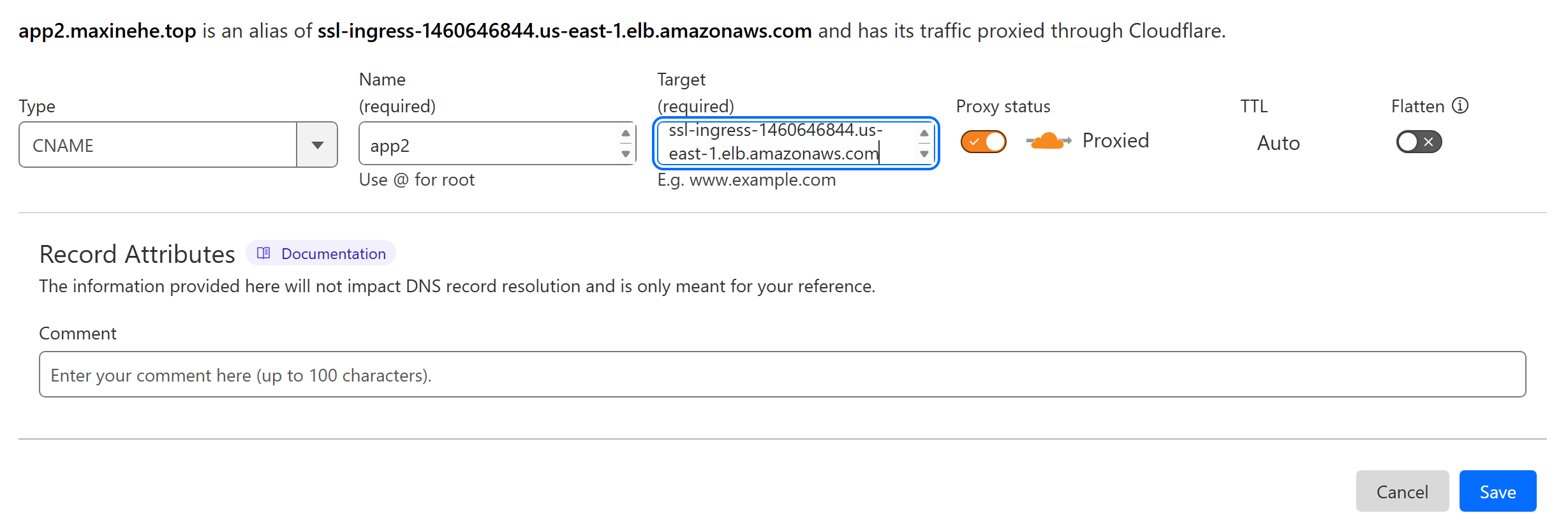Open the record Type dropdown arrow

pyautogui.click(x=317, y=145)
